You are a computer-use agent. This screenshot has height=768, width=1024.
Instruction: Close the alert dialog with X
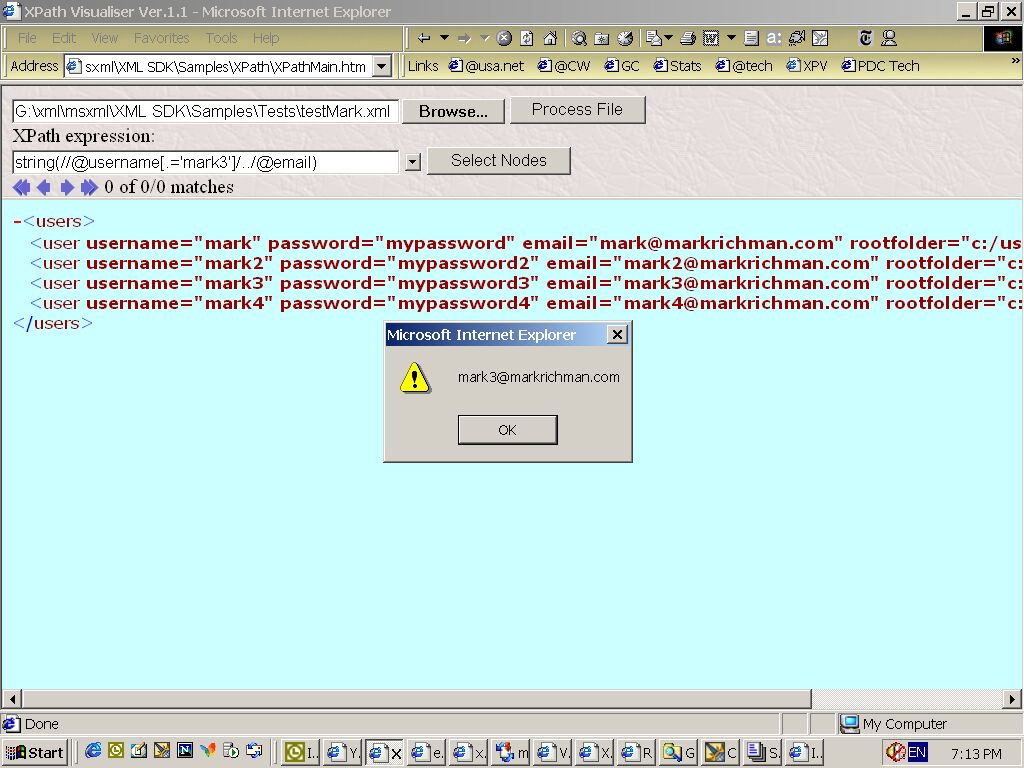617,334
